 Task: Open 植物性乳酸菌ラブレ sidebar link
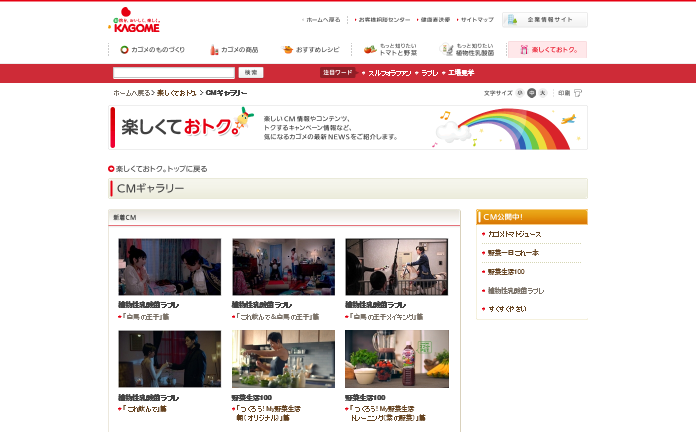coord(516,291)
